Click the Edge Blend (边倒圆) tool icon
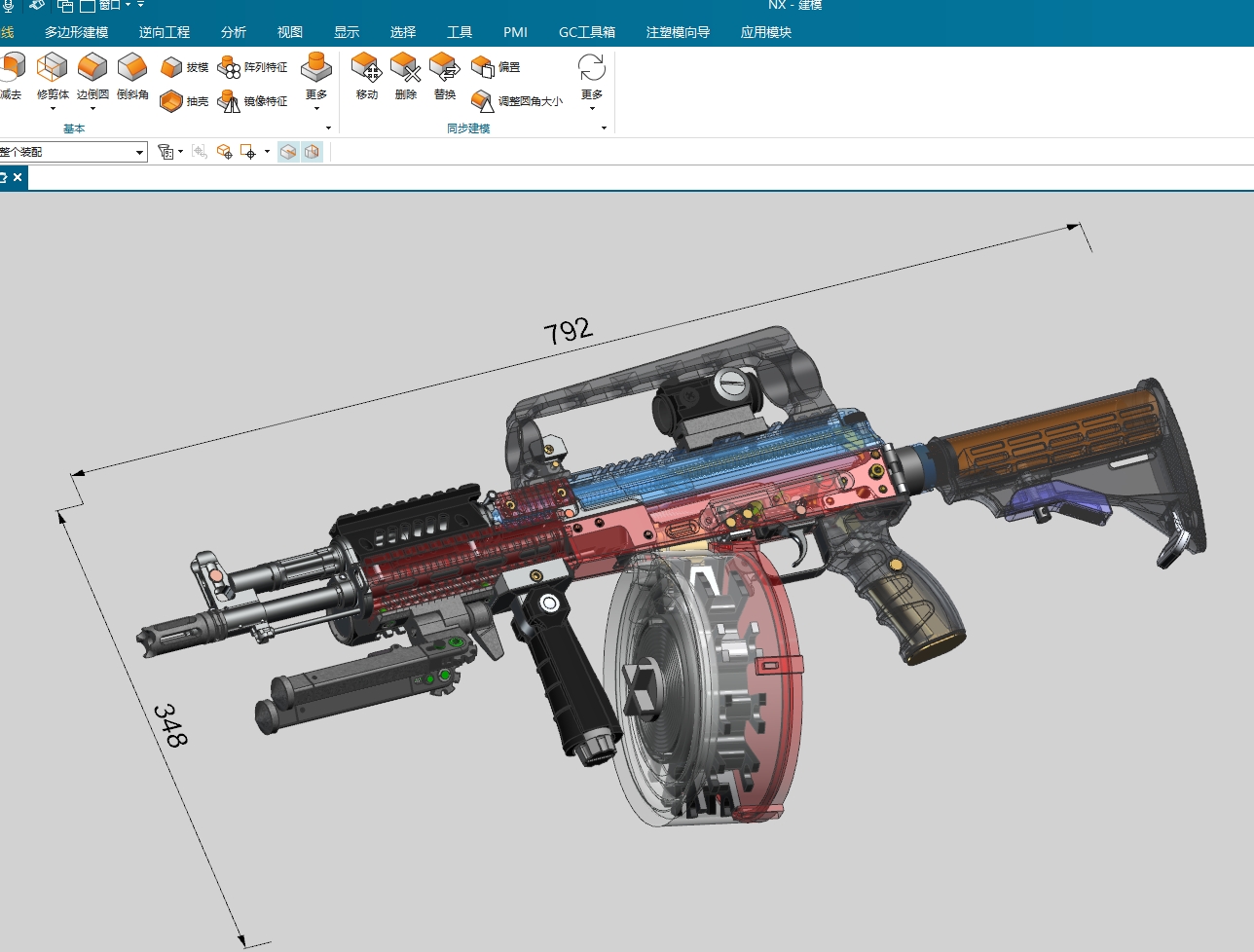The image size is (1254, 952). tap(92, 68)
